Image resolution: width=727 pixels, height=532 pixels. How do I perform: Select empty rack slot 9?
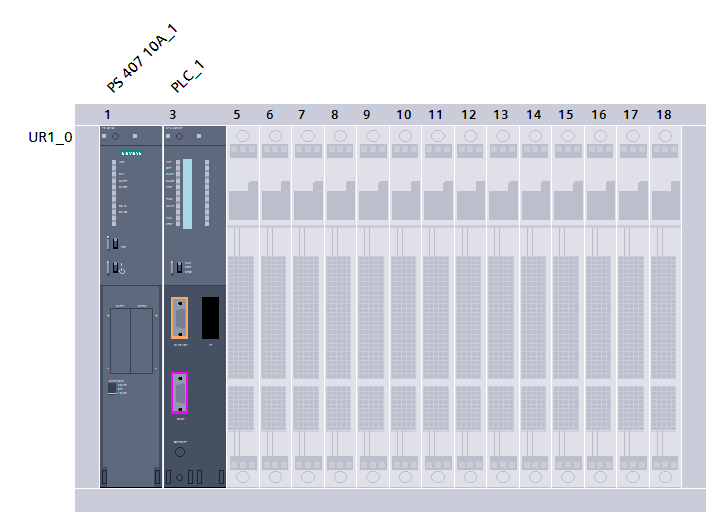tap(373, 307)
